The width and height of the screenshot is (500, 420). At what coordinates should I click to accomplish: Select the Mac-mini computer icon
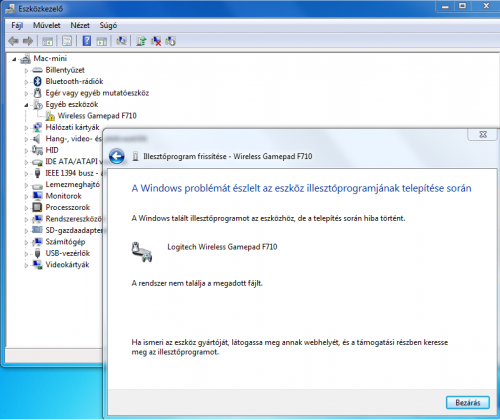[x=25, y=59]
